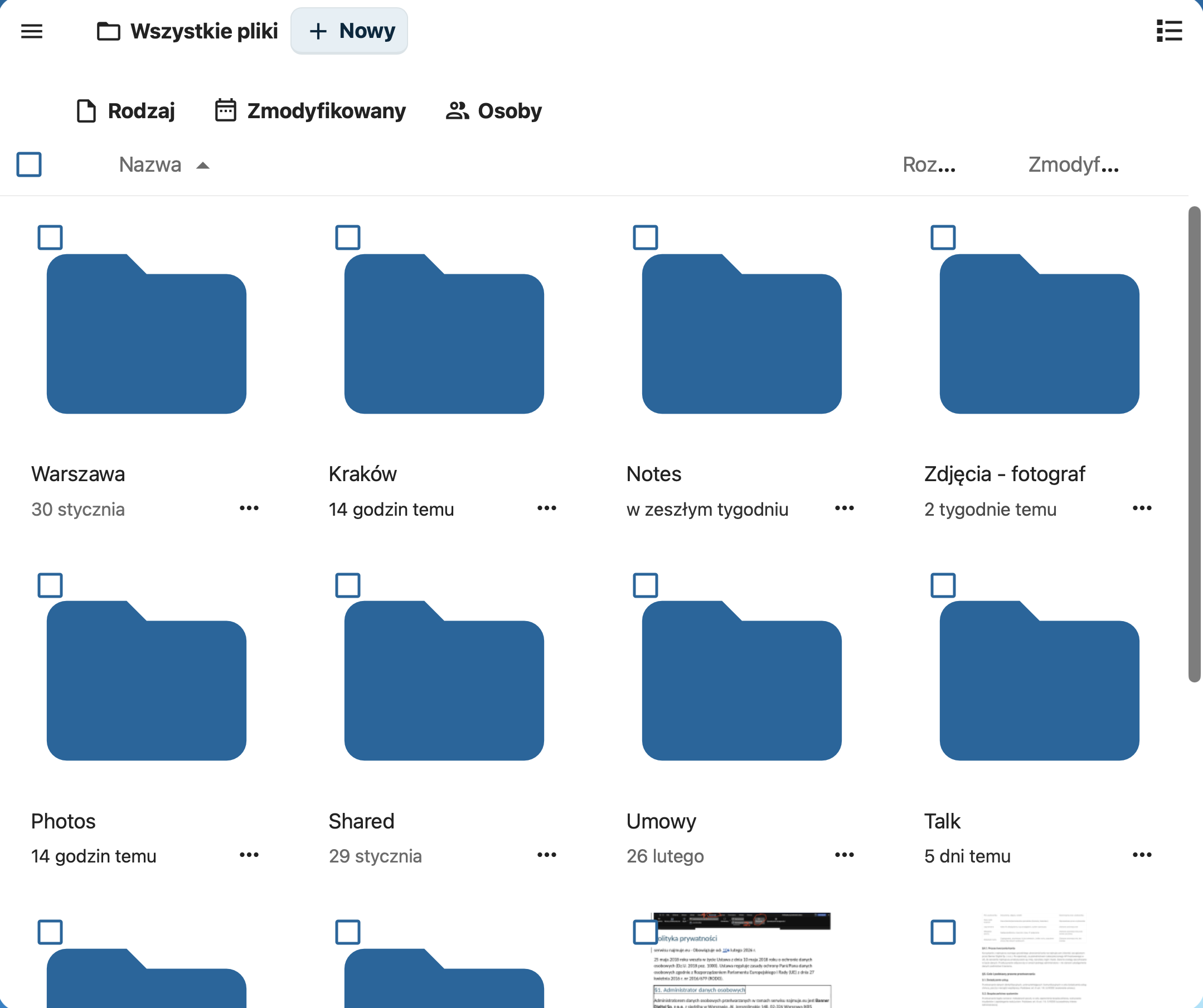
Task: Click the Nowy button
Action: [350, 31]
